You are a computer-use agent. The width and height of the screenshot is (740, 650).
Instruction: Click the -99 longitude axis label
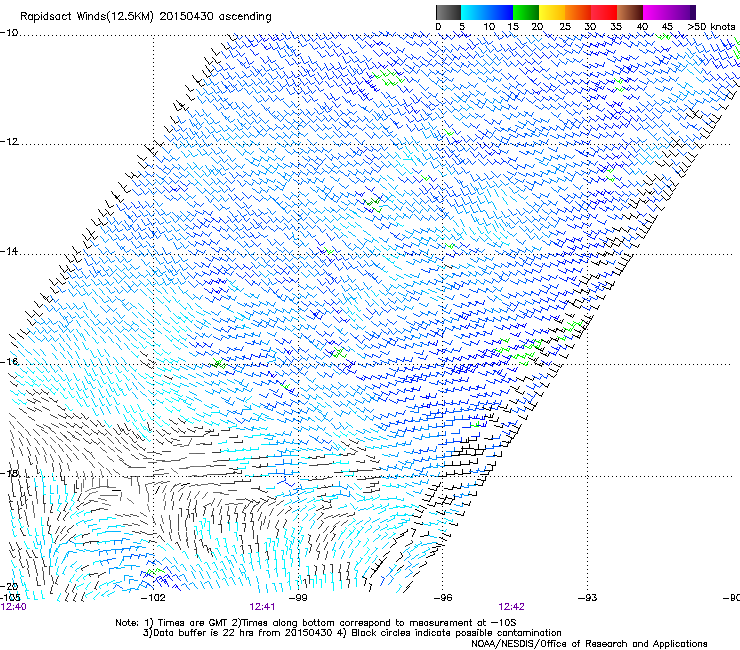coord(298,598)
